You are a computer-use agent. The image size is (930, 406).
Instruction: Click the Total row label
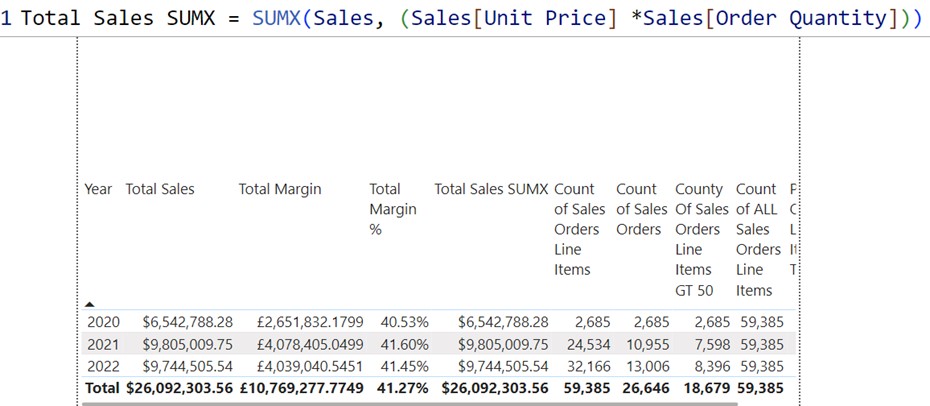[102, 387]
